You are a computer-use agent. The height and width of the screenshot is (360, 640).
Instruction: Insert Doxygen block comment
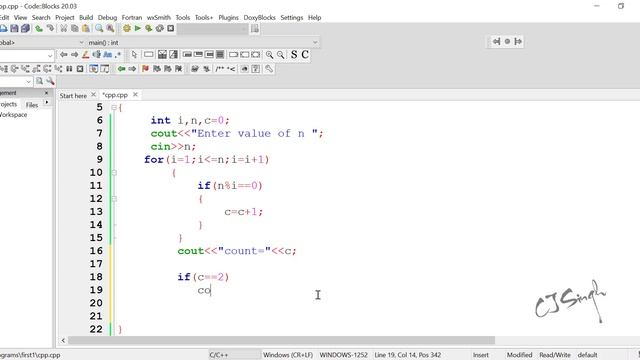220,69
